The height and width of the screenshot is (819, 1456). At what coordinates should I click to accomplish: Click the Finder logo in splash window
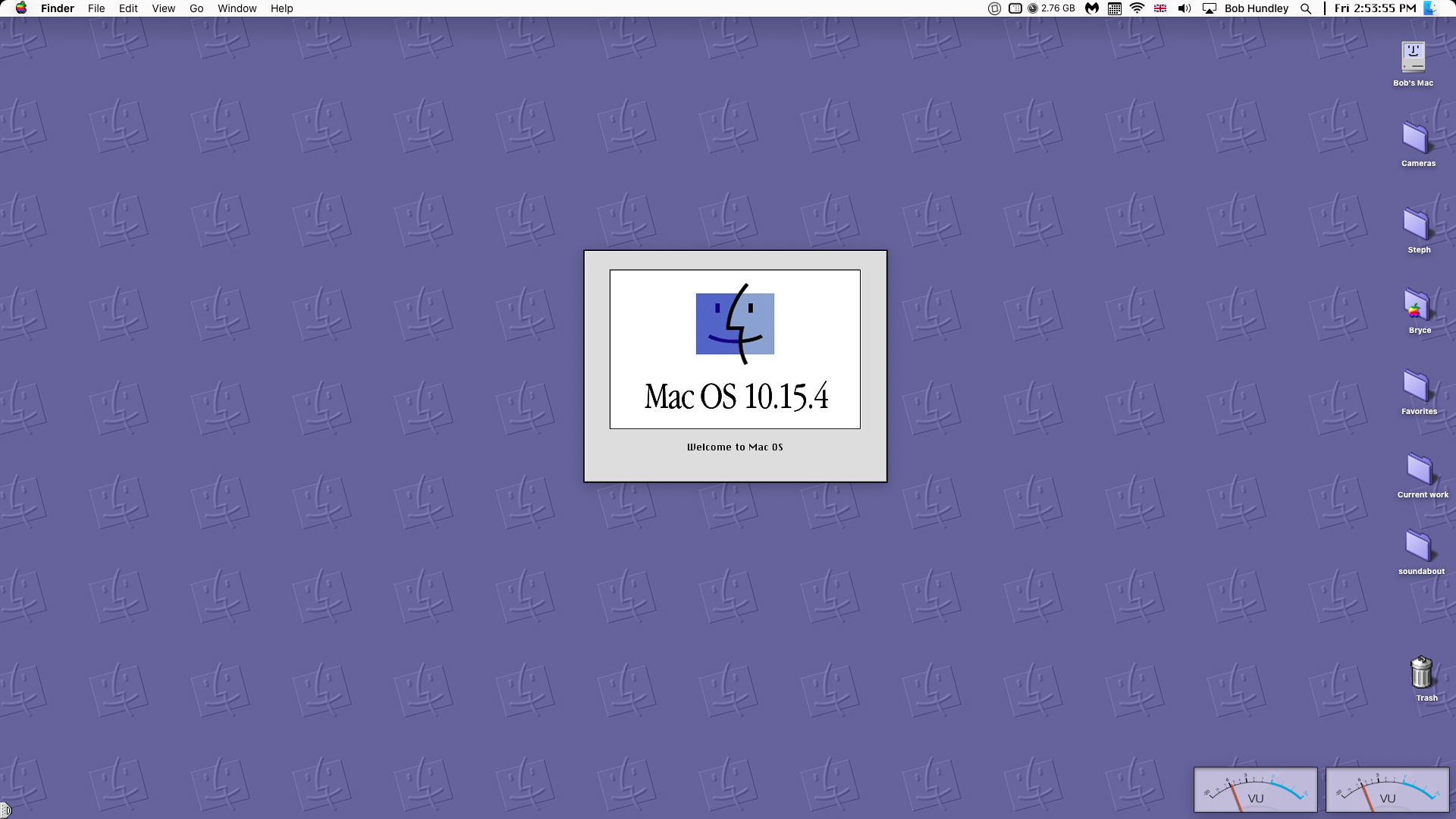point(735,324)
